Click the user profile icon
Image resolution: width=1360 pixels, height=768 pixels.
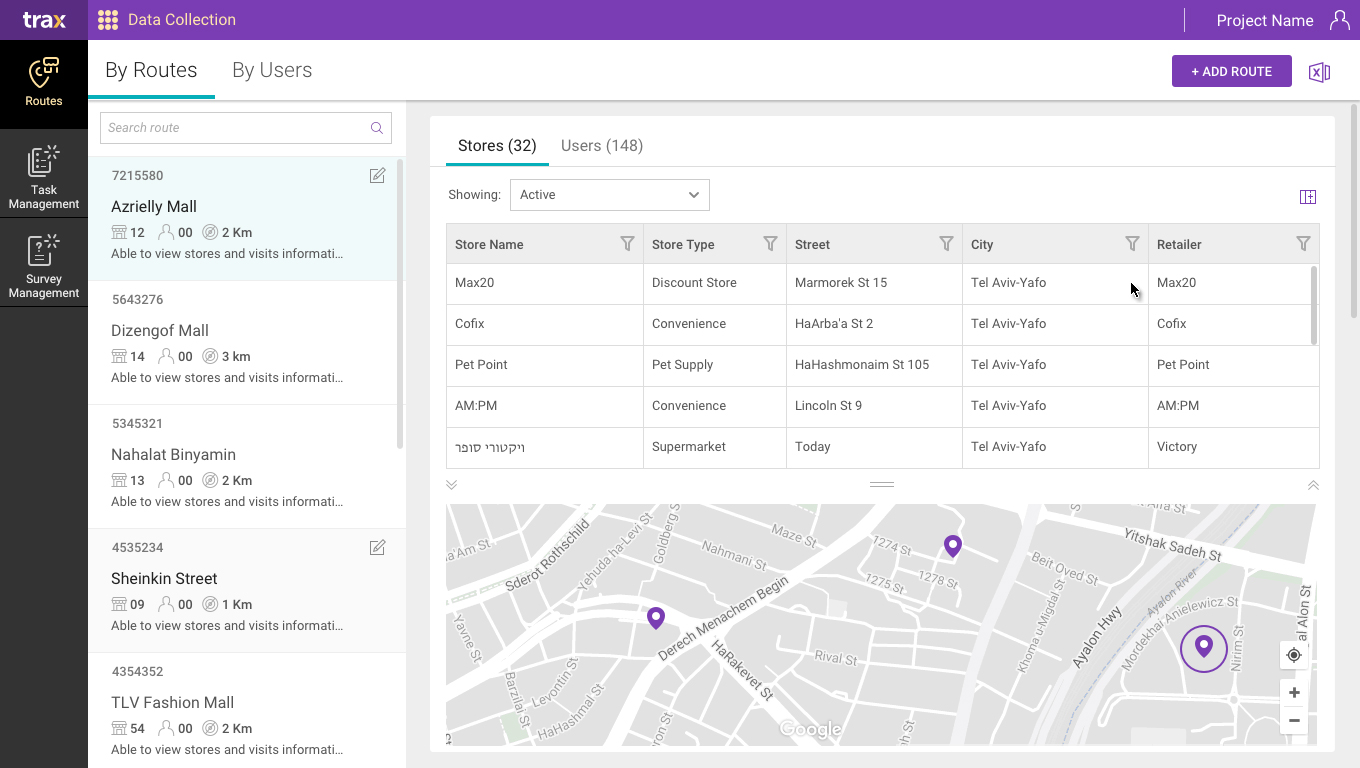pos(1339,20)
